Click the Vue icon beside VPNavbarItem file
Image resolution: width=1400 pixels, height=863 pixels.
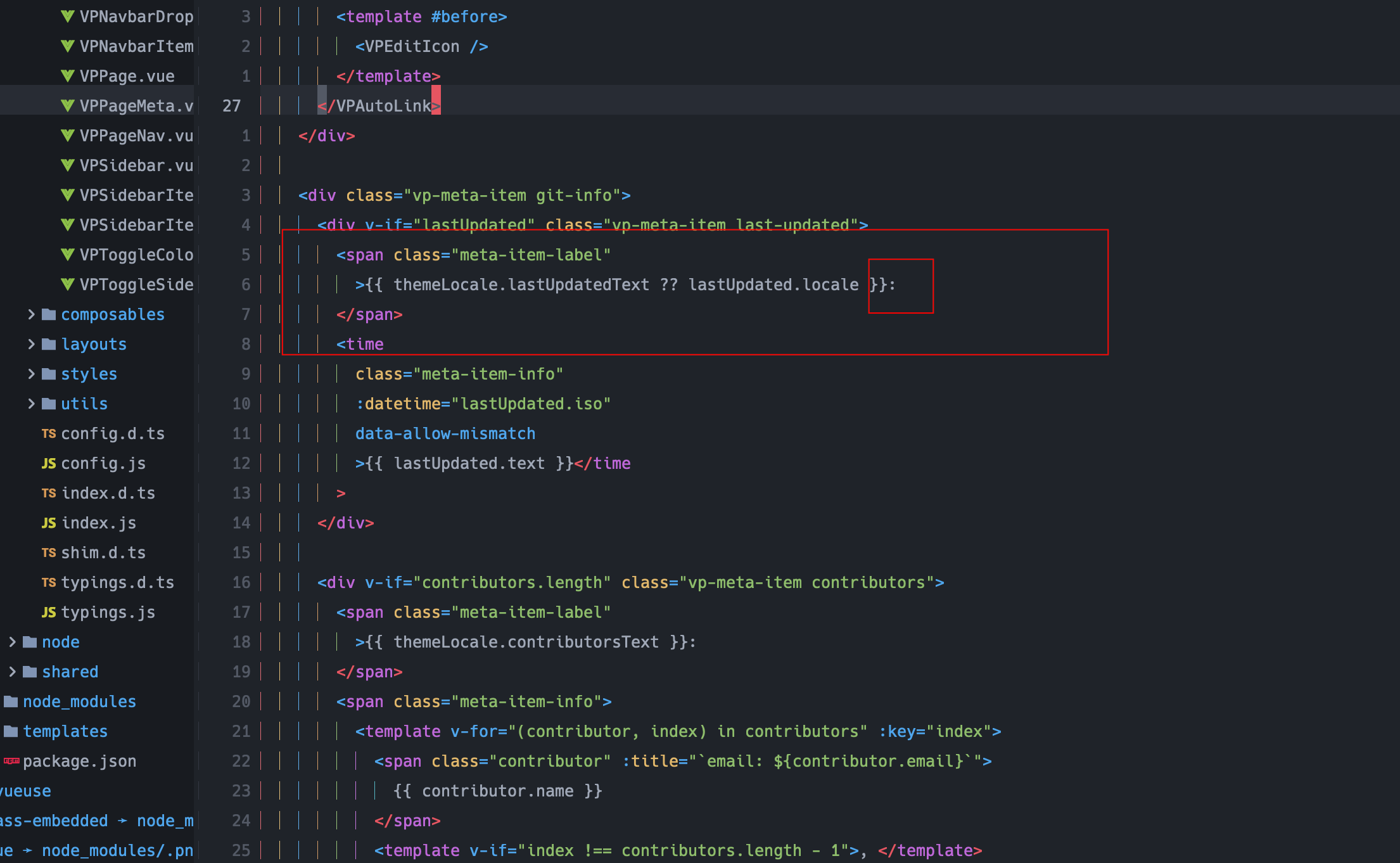68,46
